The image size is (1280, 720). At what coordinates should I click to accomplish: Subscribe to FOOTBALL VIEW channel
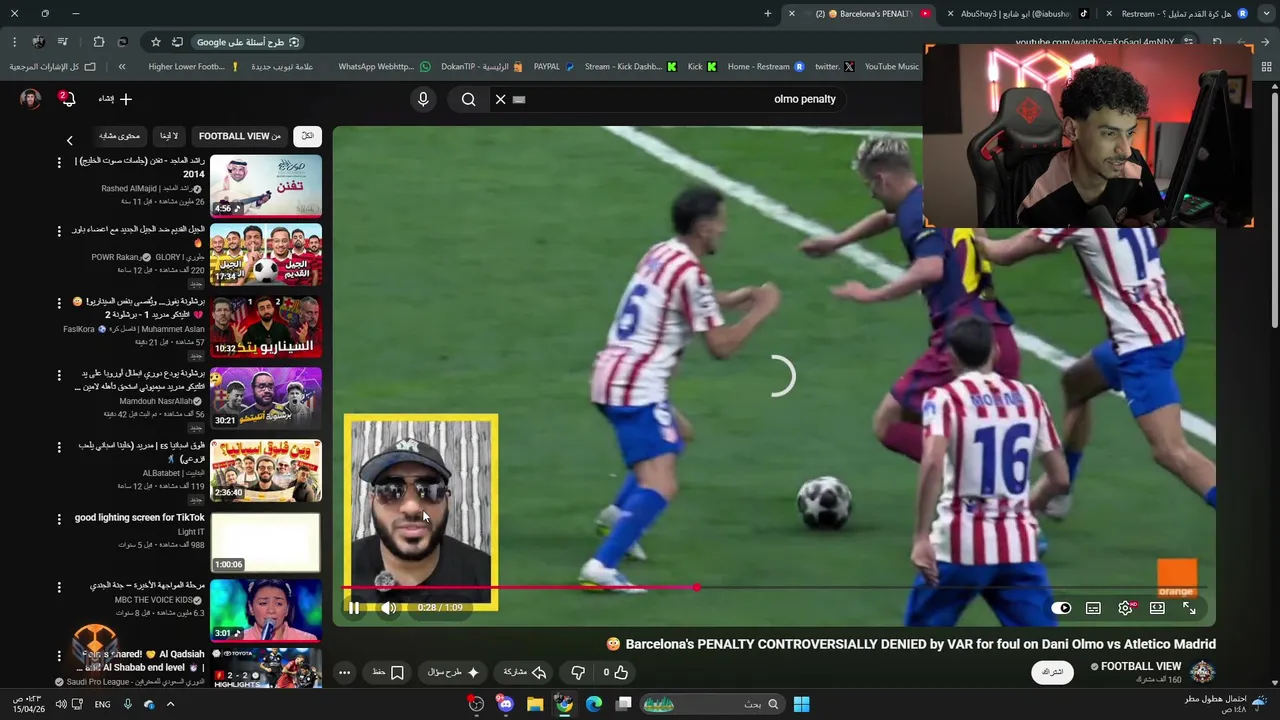1053,672
